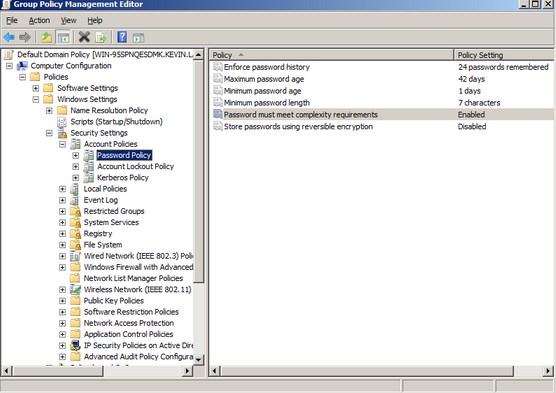The width and height of the screenshot is (556, 393).
Task: Expand the Local Policies node
Action: click(62, 189)
